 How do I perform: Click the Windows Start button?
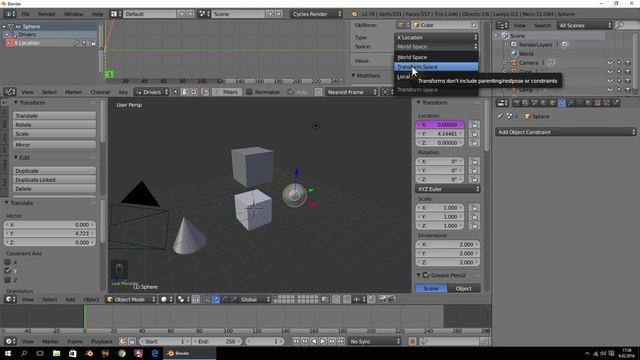(8, 353)
